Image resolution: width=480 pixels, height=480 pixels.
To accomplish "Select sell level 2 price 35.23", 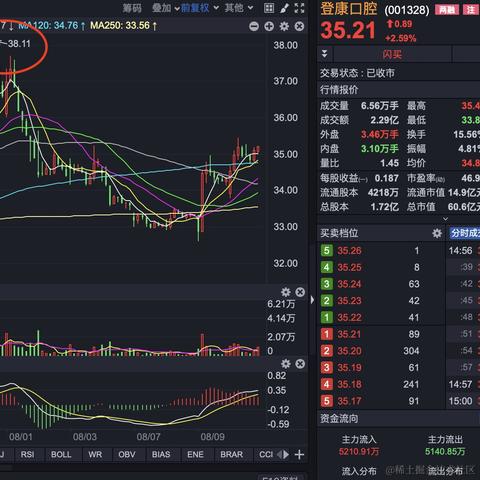I will 349,301.
